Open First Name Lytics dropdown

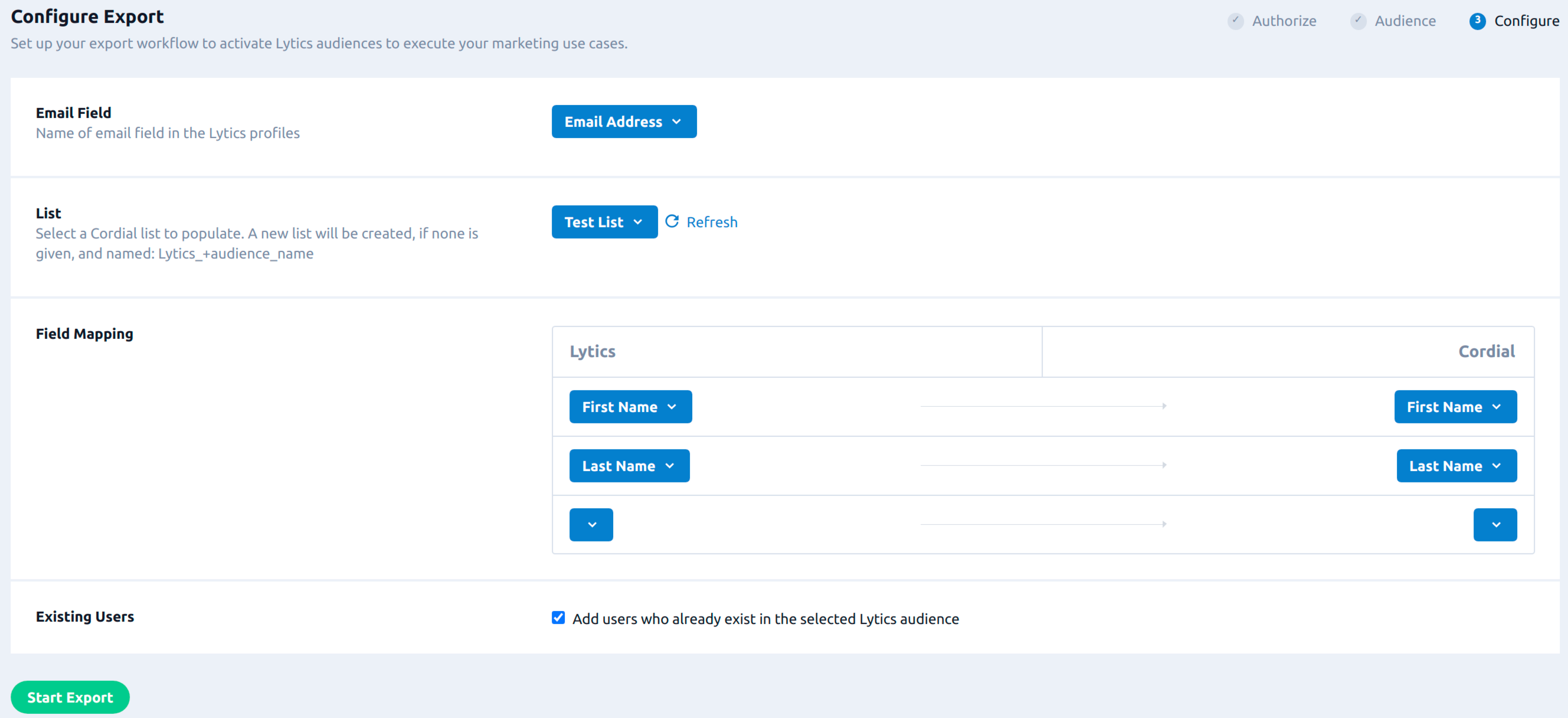tap(629, 406)
